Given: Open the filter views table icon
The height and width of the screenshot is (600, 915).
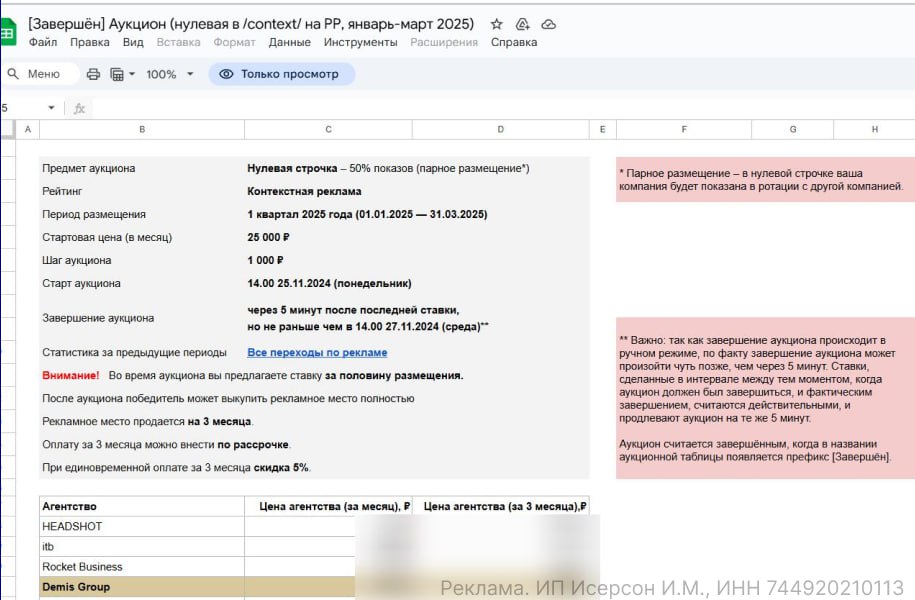Looking at the screenshot, I should (117, 74).
